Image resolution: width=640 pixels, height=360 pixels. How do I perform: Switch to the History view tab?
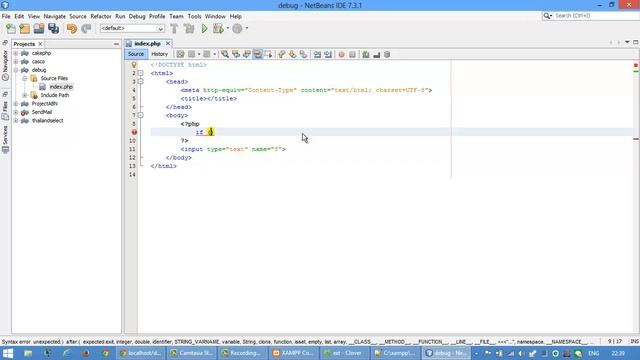160,54
